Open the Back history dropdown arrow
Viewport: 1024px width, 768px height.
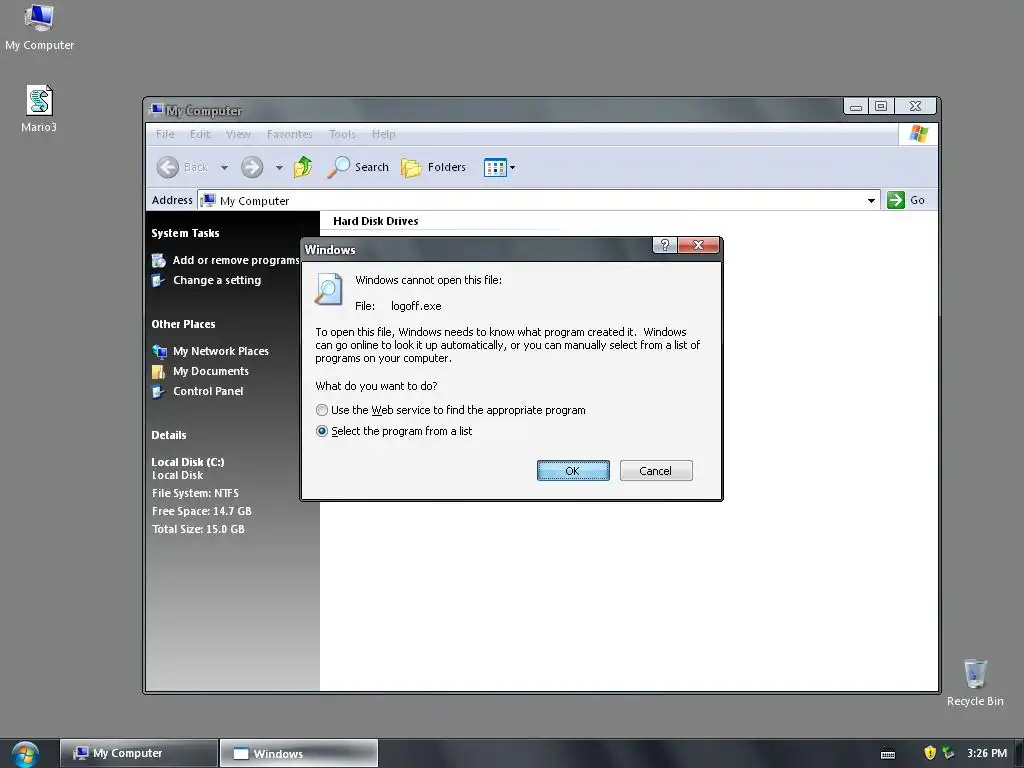[x=224, y=168]
